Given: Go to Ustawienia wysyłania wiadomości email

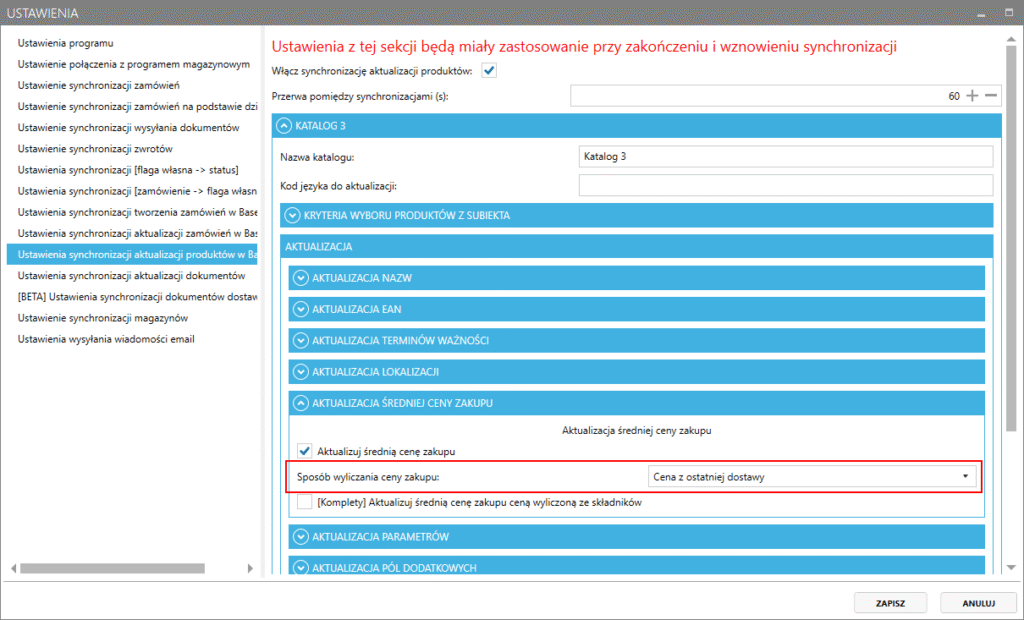Looking at the screenshot, I should [106, 339].
